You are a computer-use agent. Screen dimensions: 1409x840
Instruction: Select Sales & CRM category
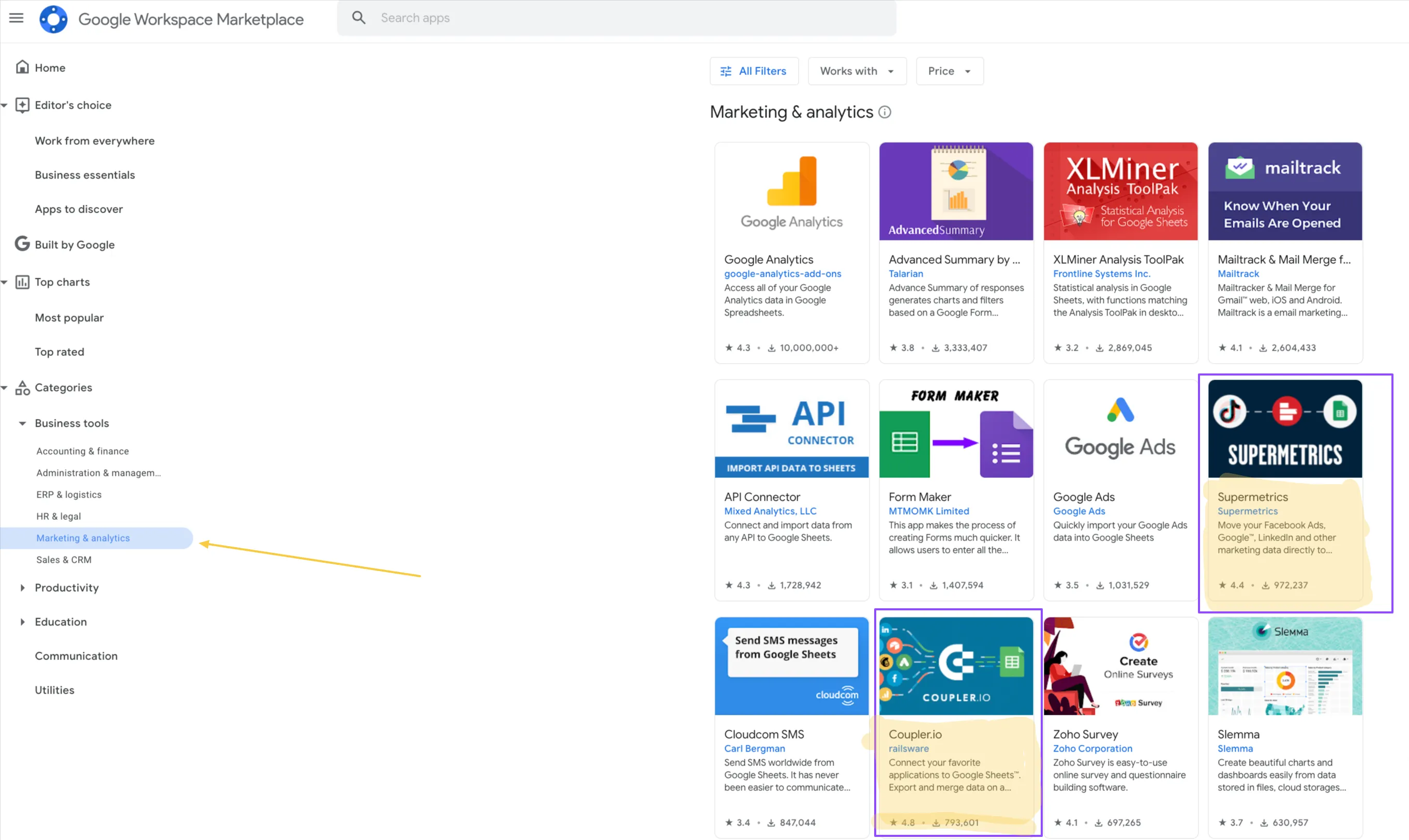click(x=64, y=560)
